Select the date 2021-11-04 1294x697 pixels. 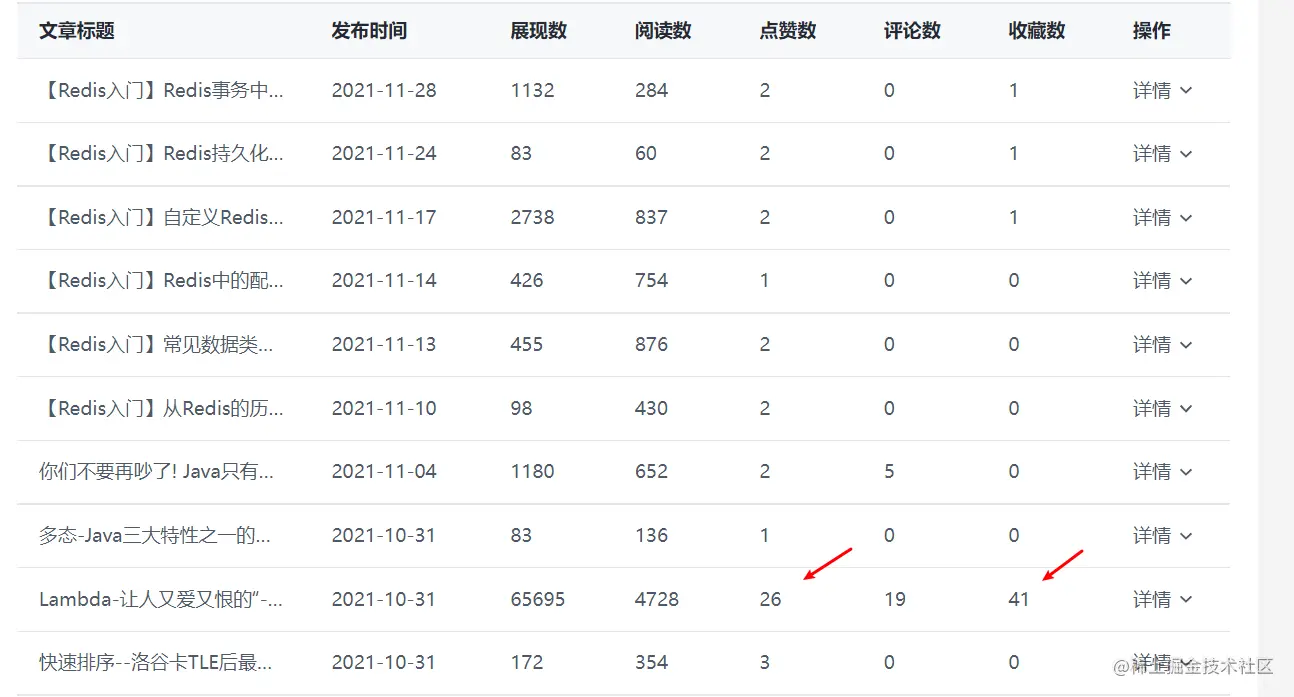point(384,471)
